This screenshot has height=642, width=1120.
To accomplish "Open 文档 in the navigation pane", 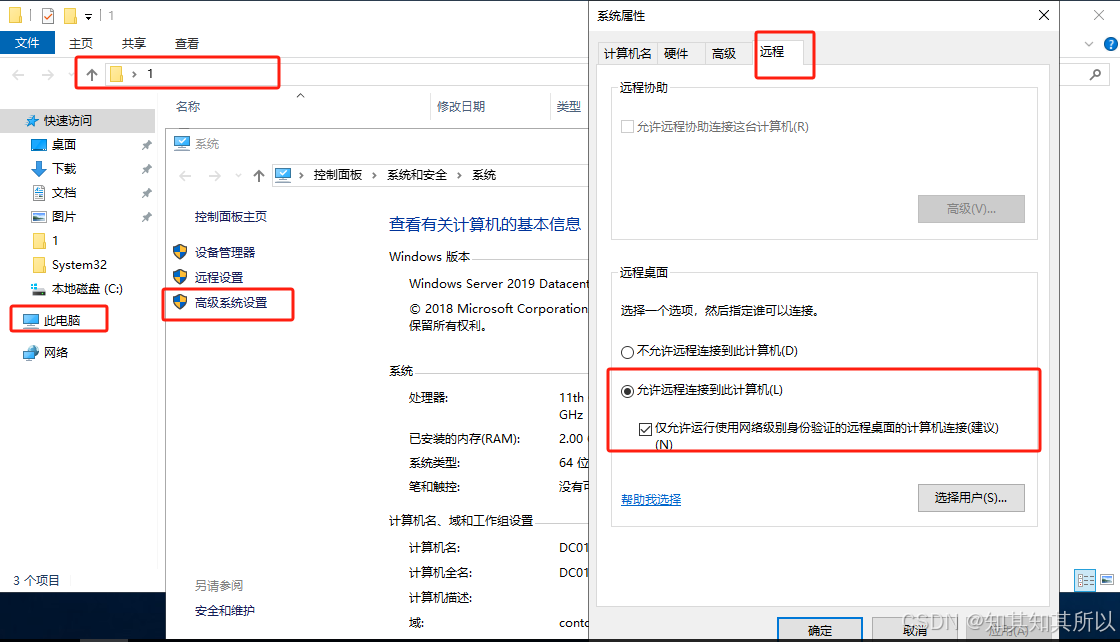I will pyautogui.click(x=64, y=193).
